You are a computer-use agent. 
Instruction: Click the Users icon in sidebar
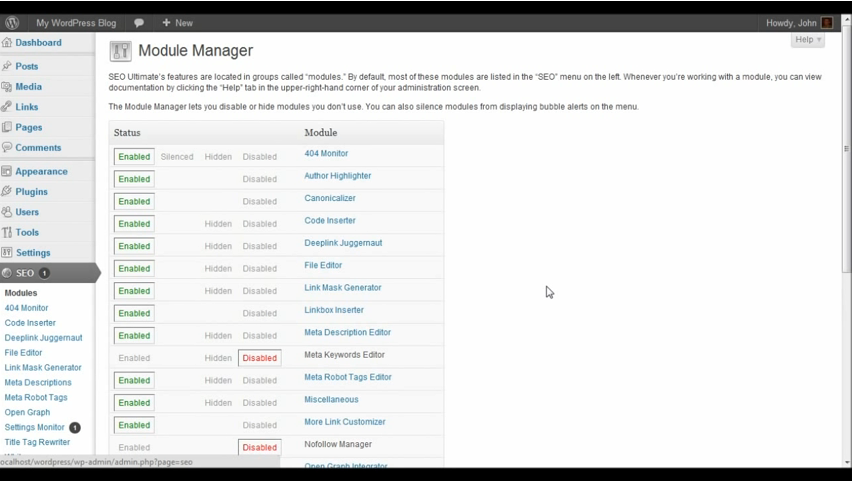pos(7,212)
